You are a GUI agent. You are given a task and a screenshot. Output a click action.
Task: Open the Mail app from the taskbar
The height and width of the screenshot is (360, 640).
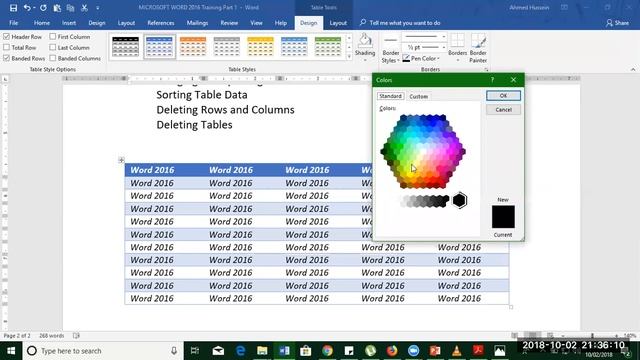click(x=218, y=351)
